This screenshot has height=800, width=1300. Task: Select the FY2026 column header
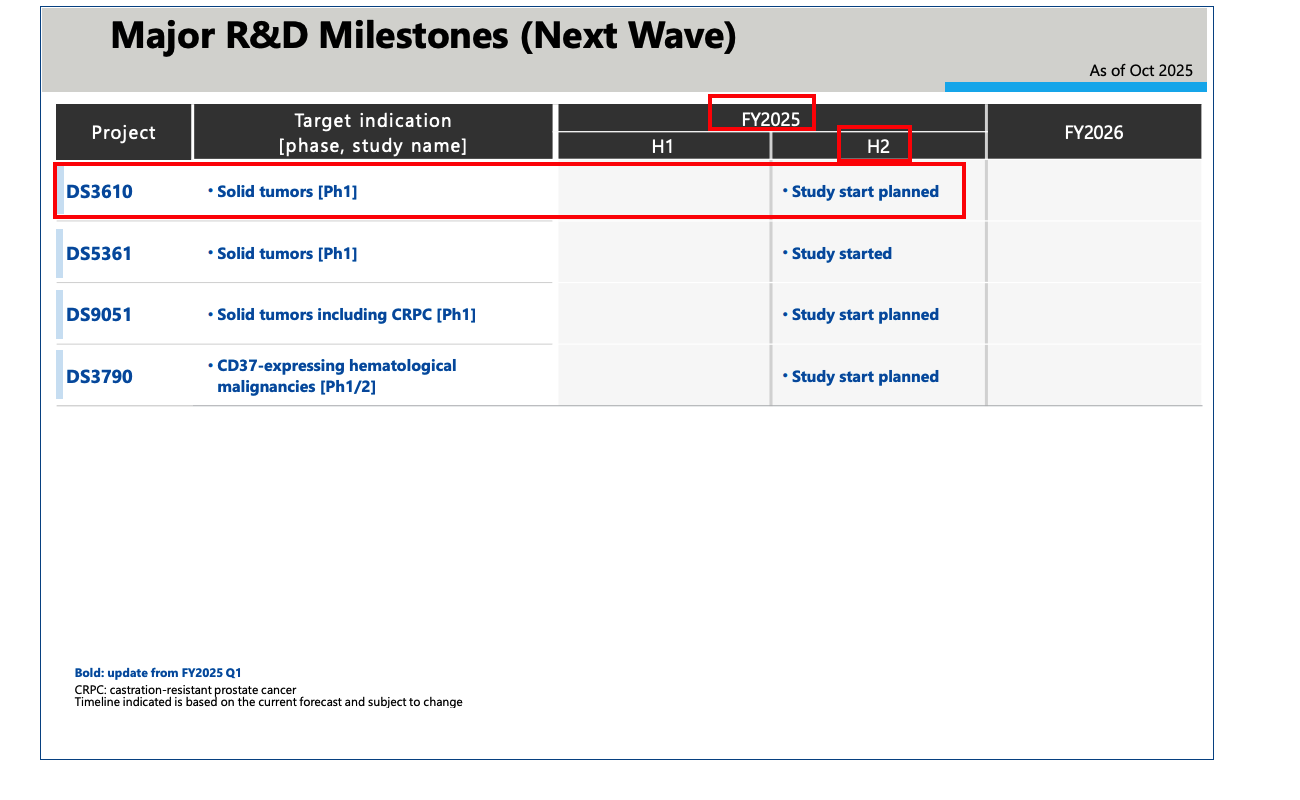point(1093,132)
